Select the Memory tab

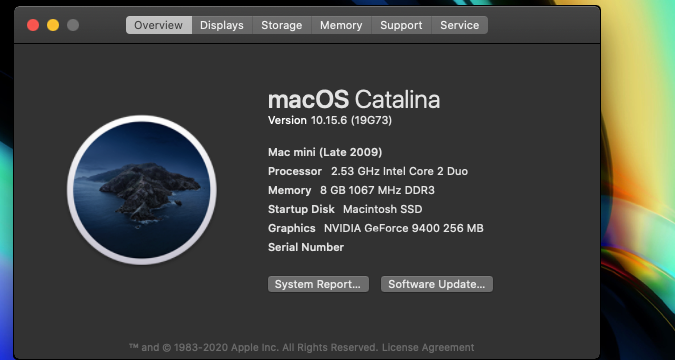click(341, 25)
